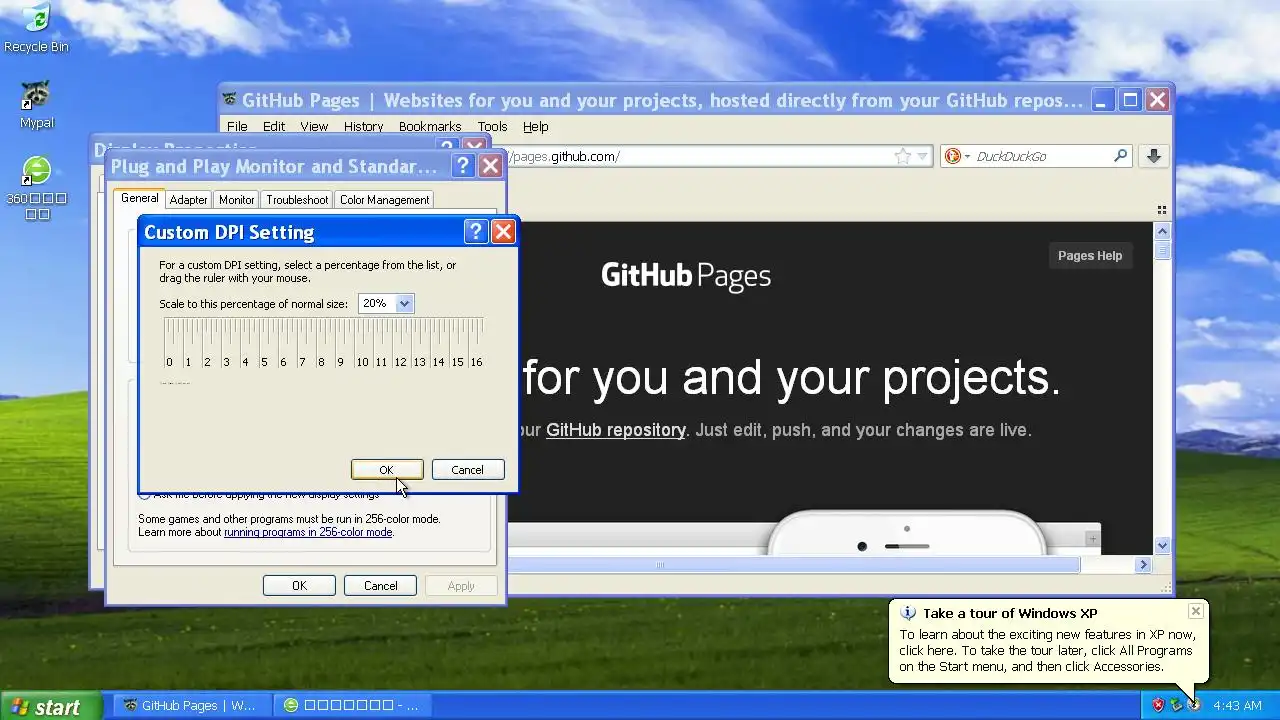Open the Mypal desktop shortcut

pyautogui.click(x=36, y=105)
